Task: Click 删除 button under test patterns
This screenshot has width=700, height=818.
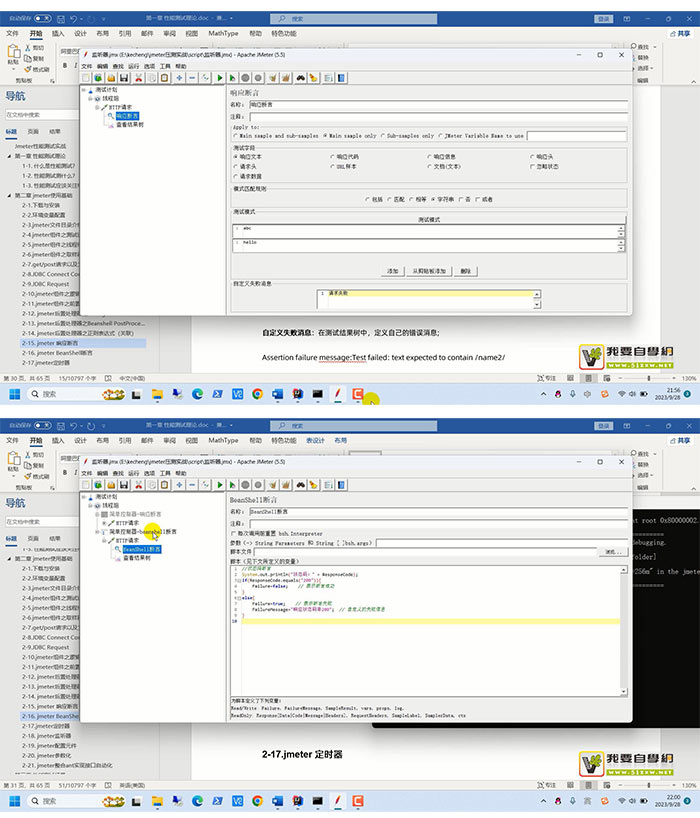Action: point(466,271)
